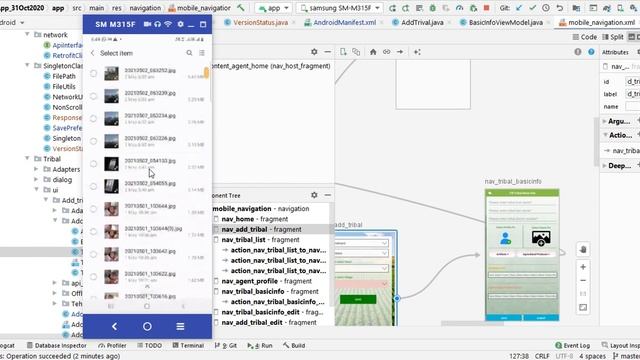Click Assign Start Destination home icon
This screenshot has width=640, height=360.
[x=373, y=52]
